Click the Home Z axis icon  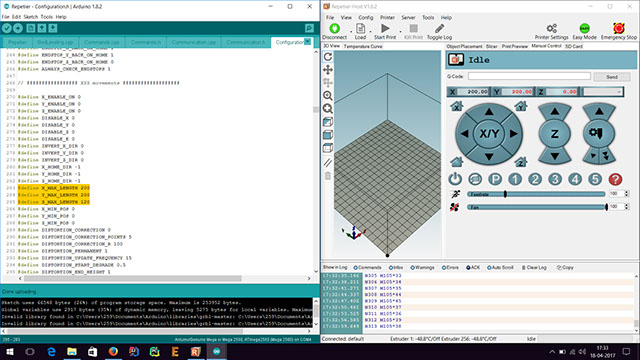click(x=520, y=162)
